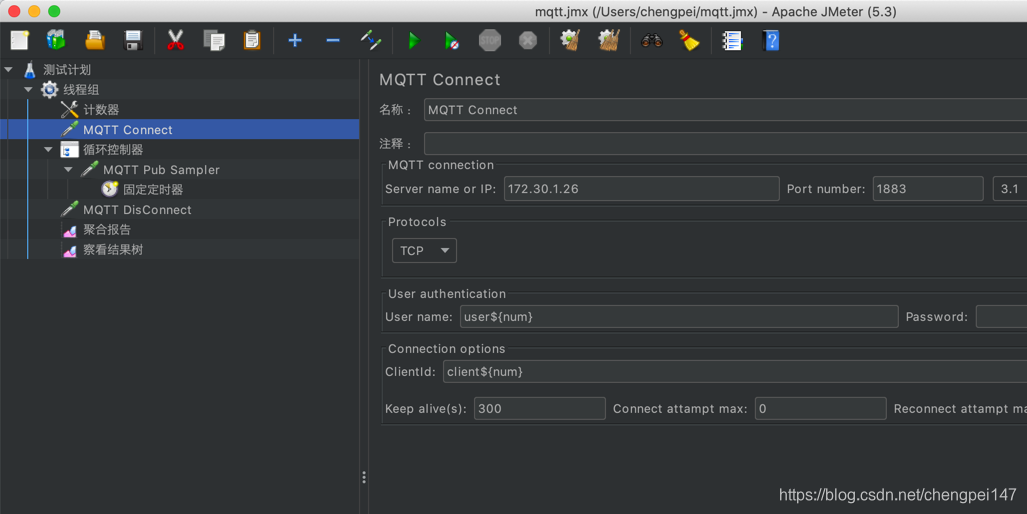Click the ClientId field
Viewport: 1027px width, 514px height.
(x=735, y=372)
